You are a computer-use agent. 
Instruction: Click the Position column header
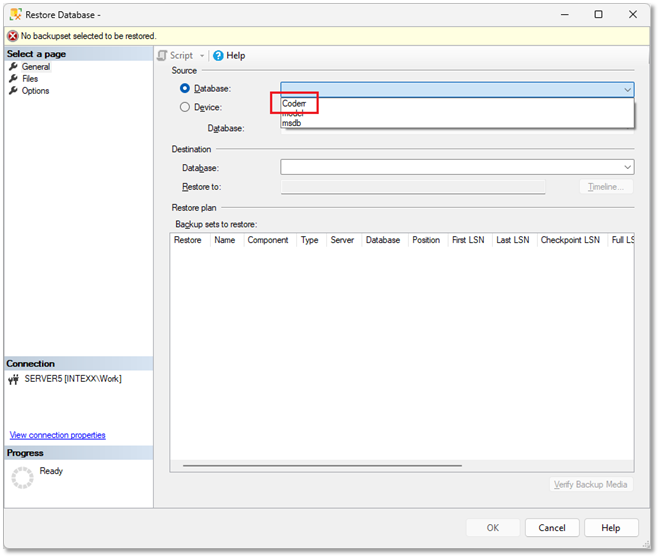(x=426, y=240)
